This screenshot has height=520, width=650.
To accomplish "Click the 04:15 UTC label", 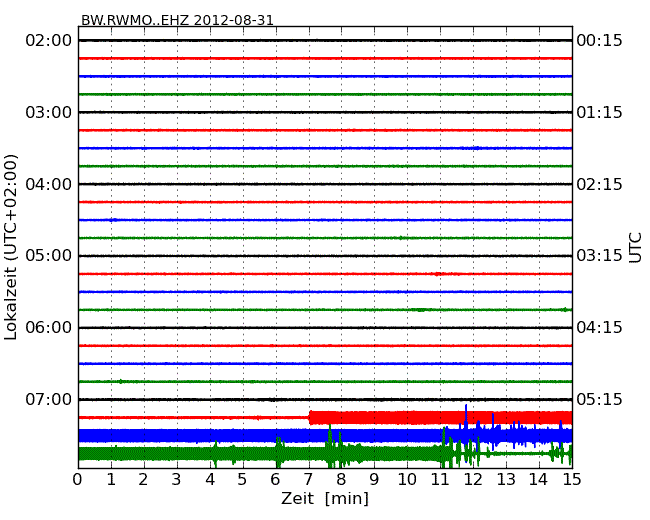I will (x=599, y=328).
